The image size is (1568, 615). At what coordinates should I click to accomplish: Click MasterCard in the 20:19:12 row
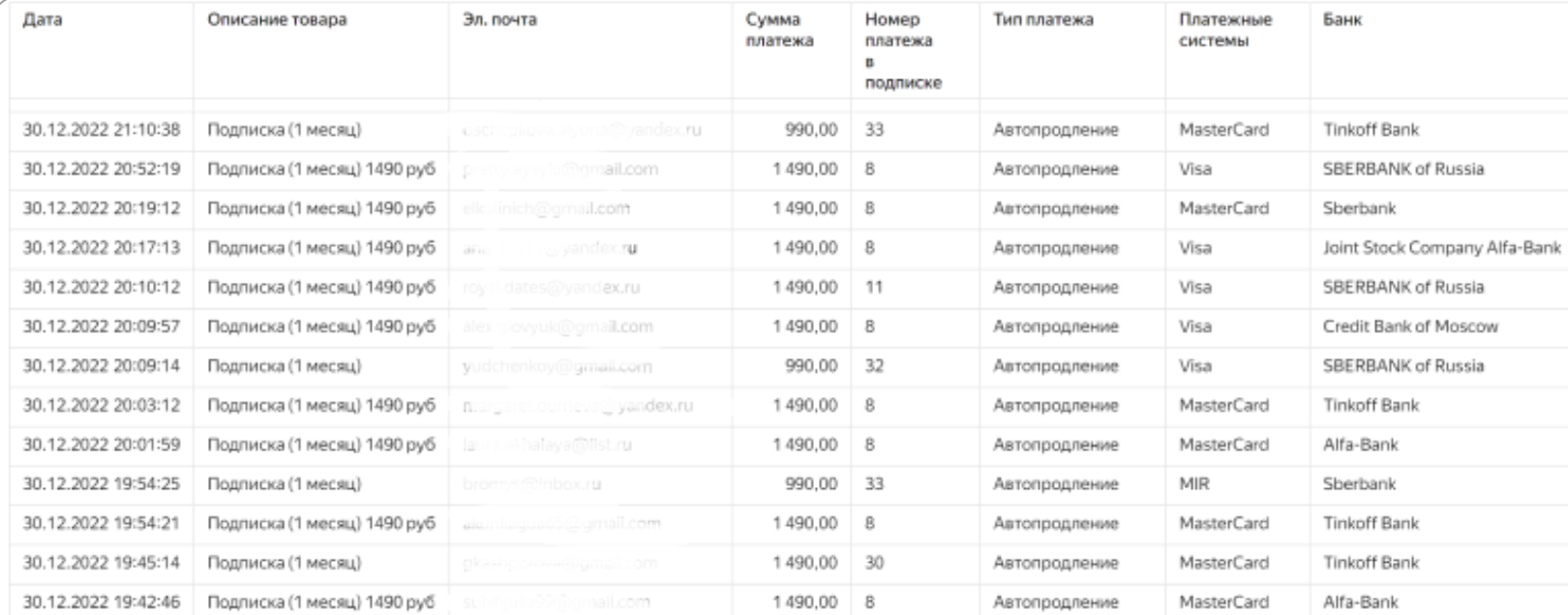point(1223,208)
